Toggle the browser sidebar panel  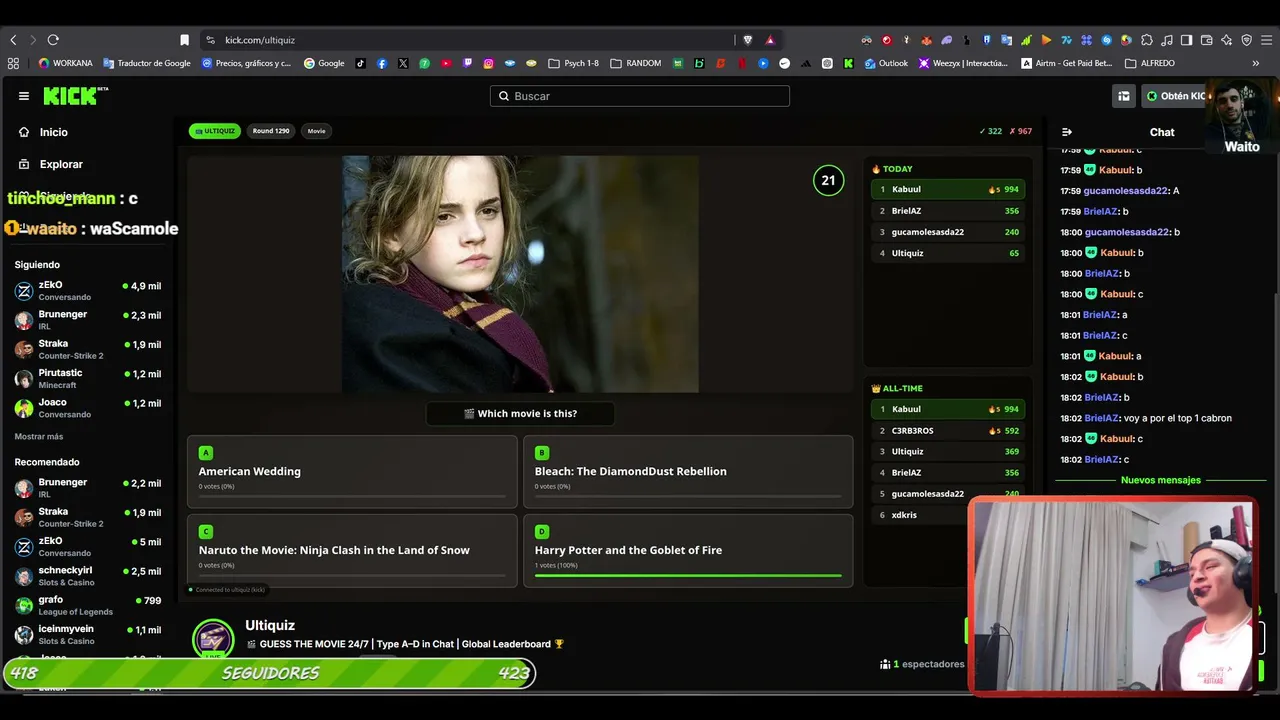pyautogui.click(x=1186, y=40)
